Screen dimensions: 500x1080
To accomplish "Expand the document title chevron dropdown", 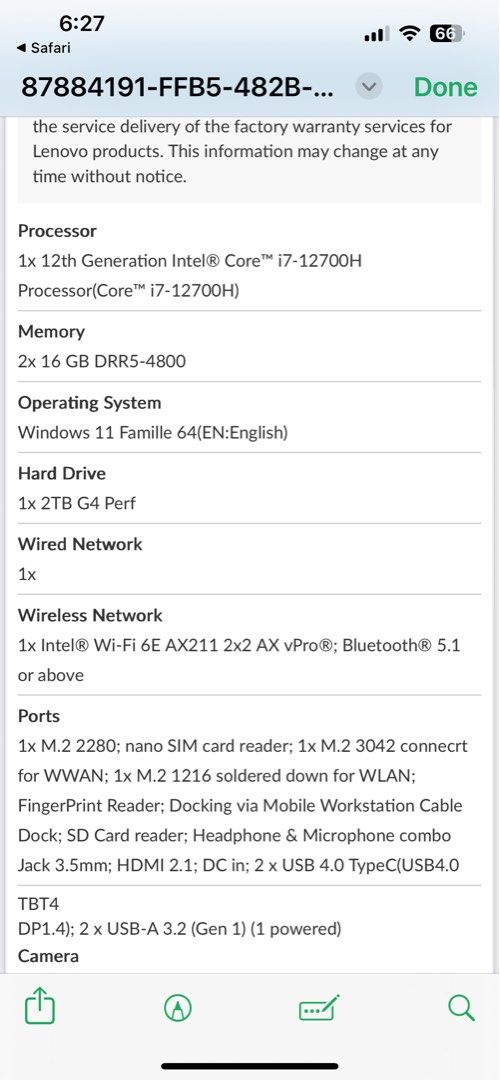I will (369, 87).
